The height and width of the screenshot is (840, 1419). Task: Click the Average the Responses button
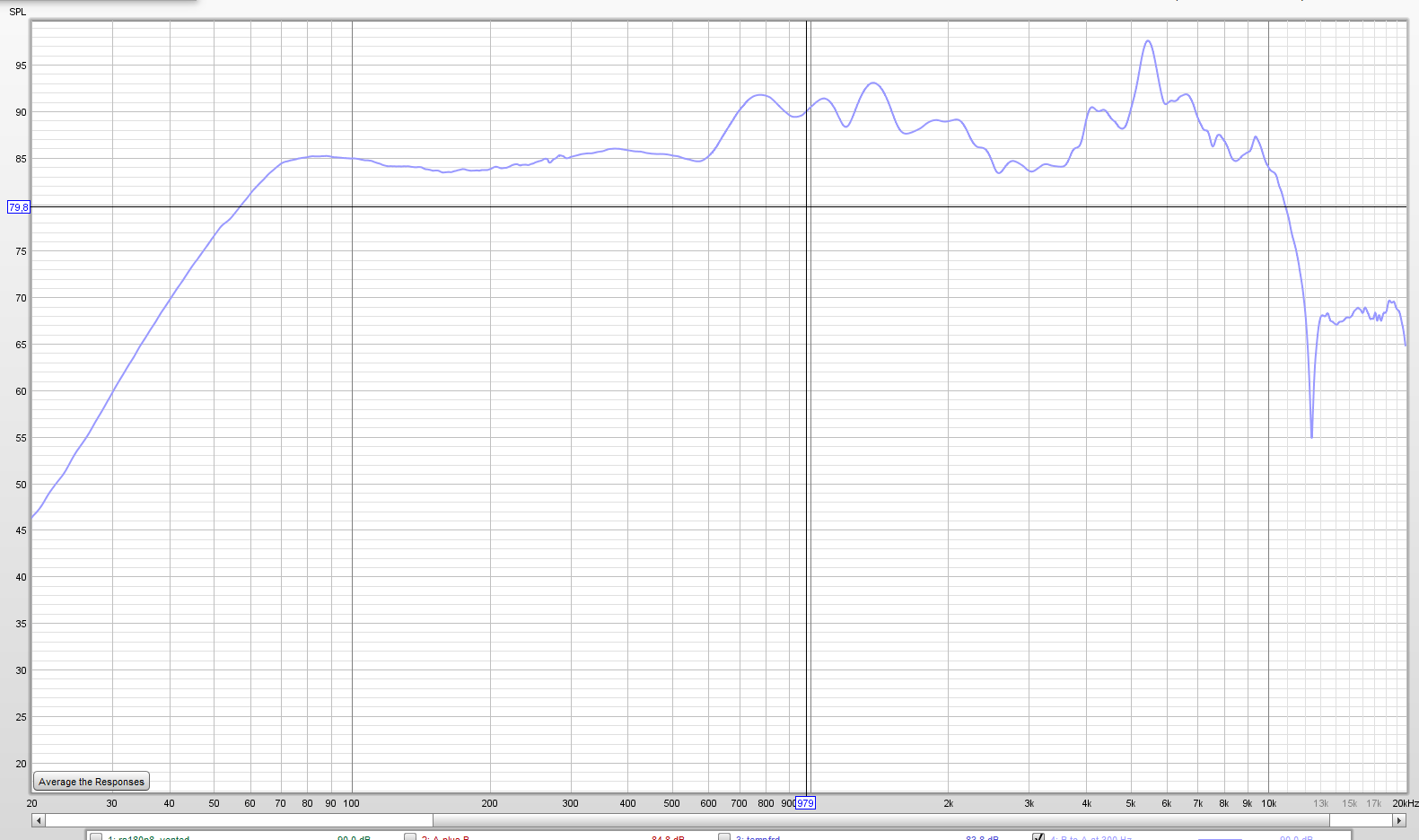coord(92,782)
